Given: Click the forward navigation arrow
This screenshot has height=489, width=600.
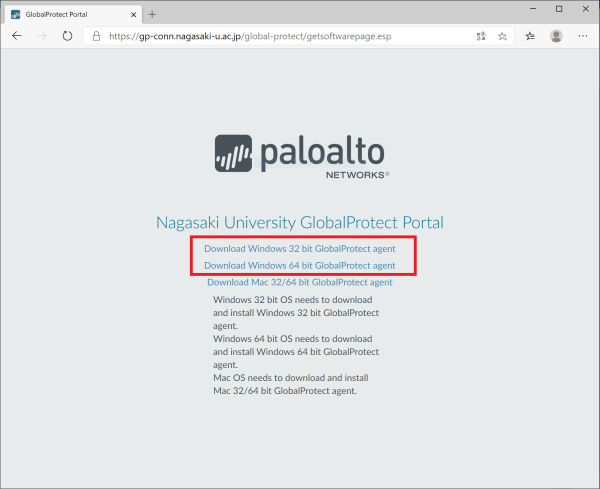Looking at the screenshot, I should point(42,35).
